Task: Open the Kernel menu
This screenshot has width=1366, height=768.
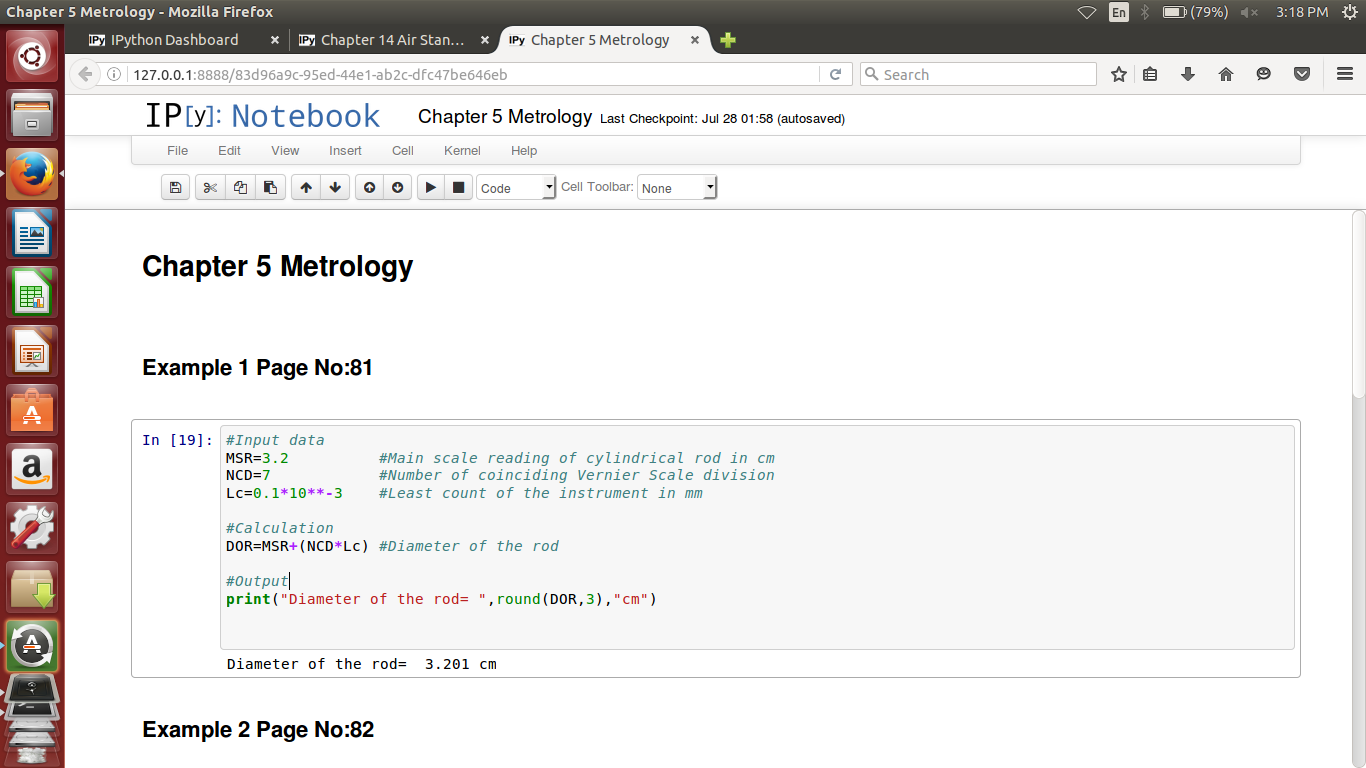Action: tap(462, 150)
